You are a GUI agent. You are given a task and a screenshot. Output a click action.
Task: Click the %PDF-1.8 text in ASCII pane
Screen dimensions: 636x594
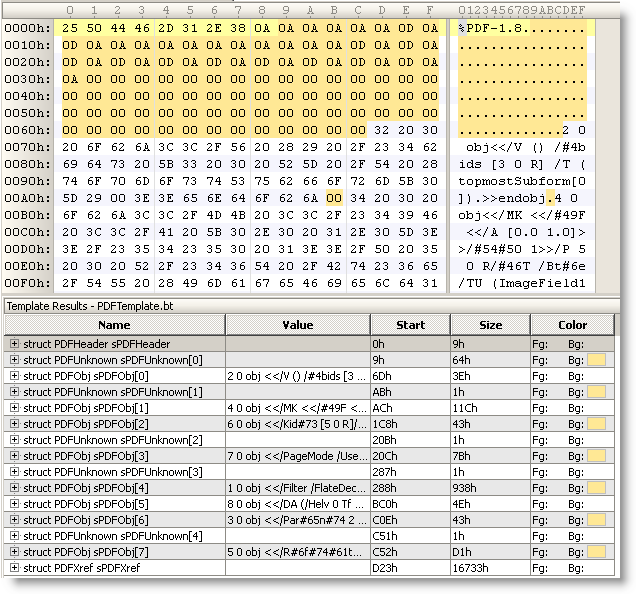[x=493, y=28]
